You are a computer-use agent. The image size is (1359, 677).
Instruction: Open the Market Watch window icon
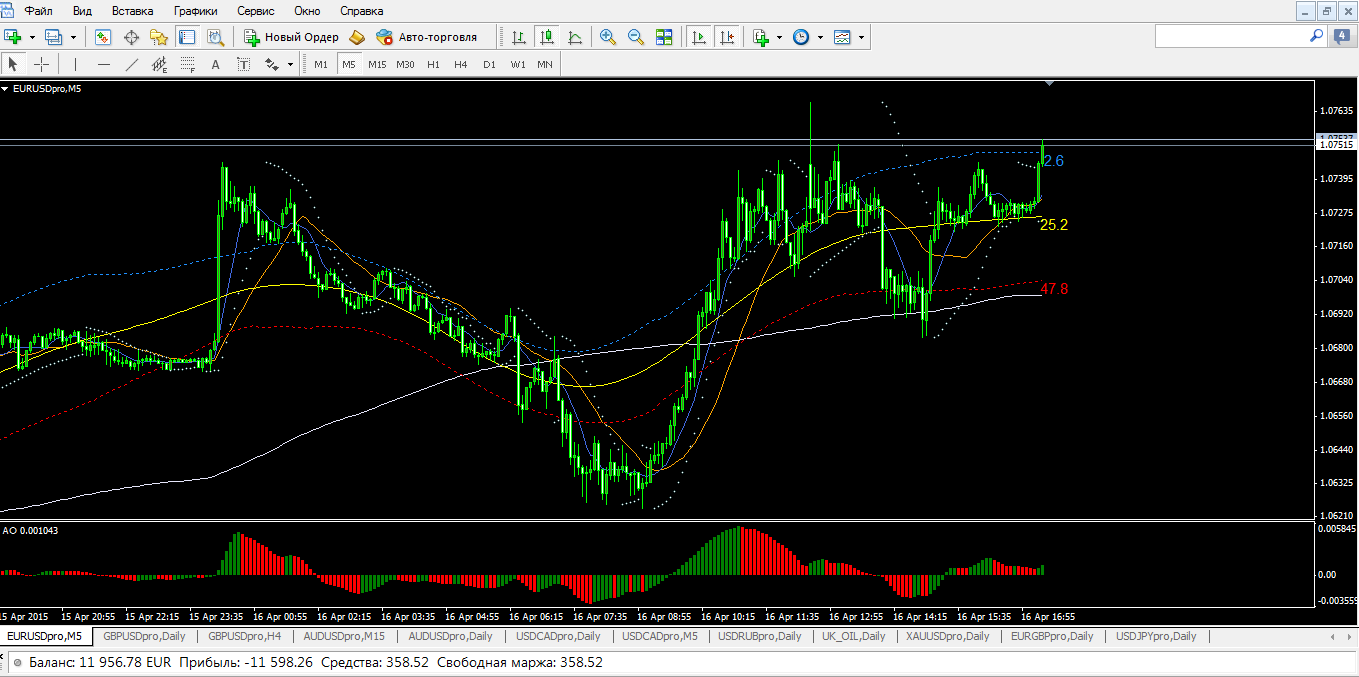(x=103, y=37)
